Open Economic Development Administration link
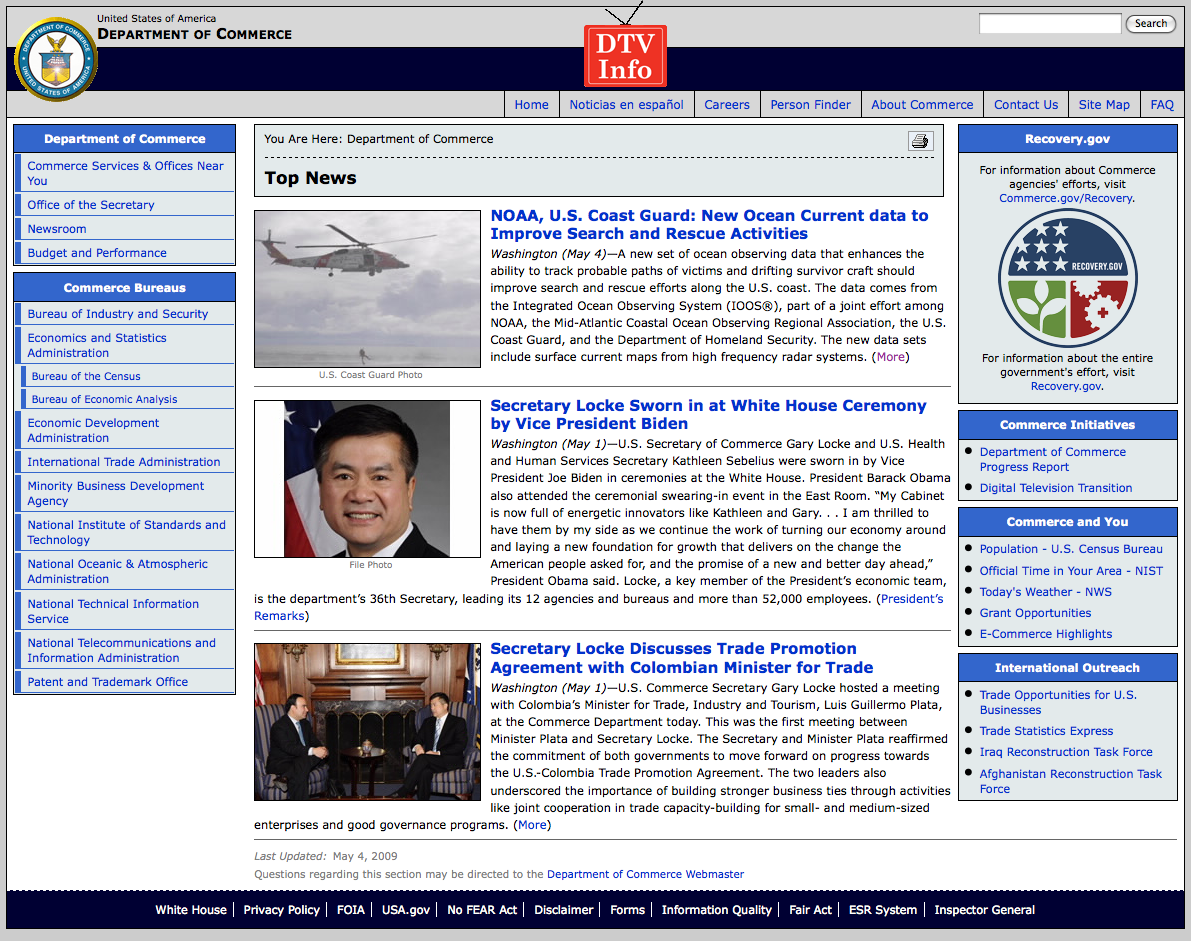Image resolution: width=1191 pixels, height=941 pixels. pyautogui.click(x=93, y=431)
